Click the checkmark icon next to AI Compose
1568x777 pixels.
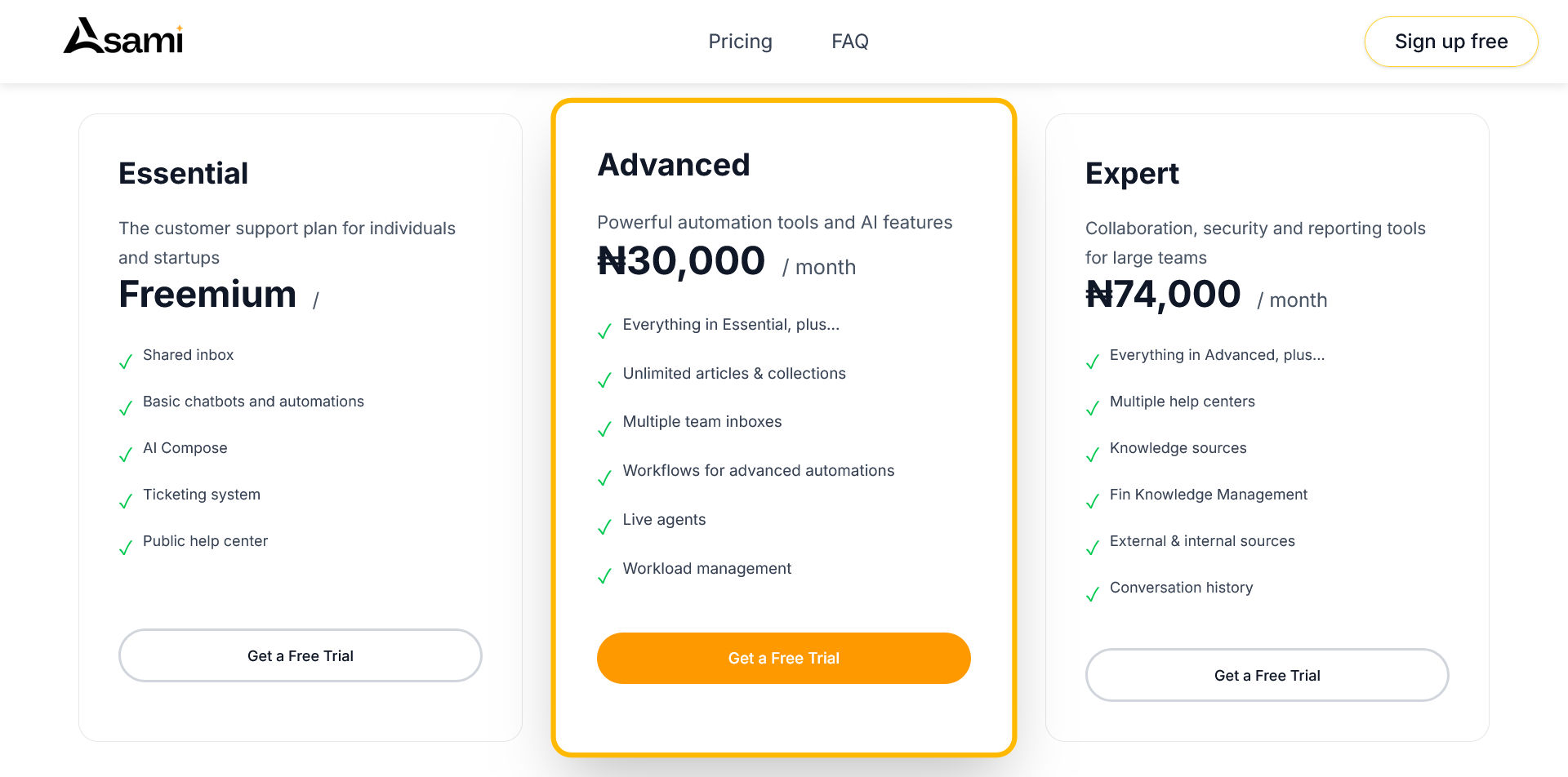click(x=126, y=455)
